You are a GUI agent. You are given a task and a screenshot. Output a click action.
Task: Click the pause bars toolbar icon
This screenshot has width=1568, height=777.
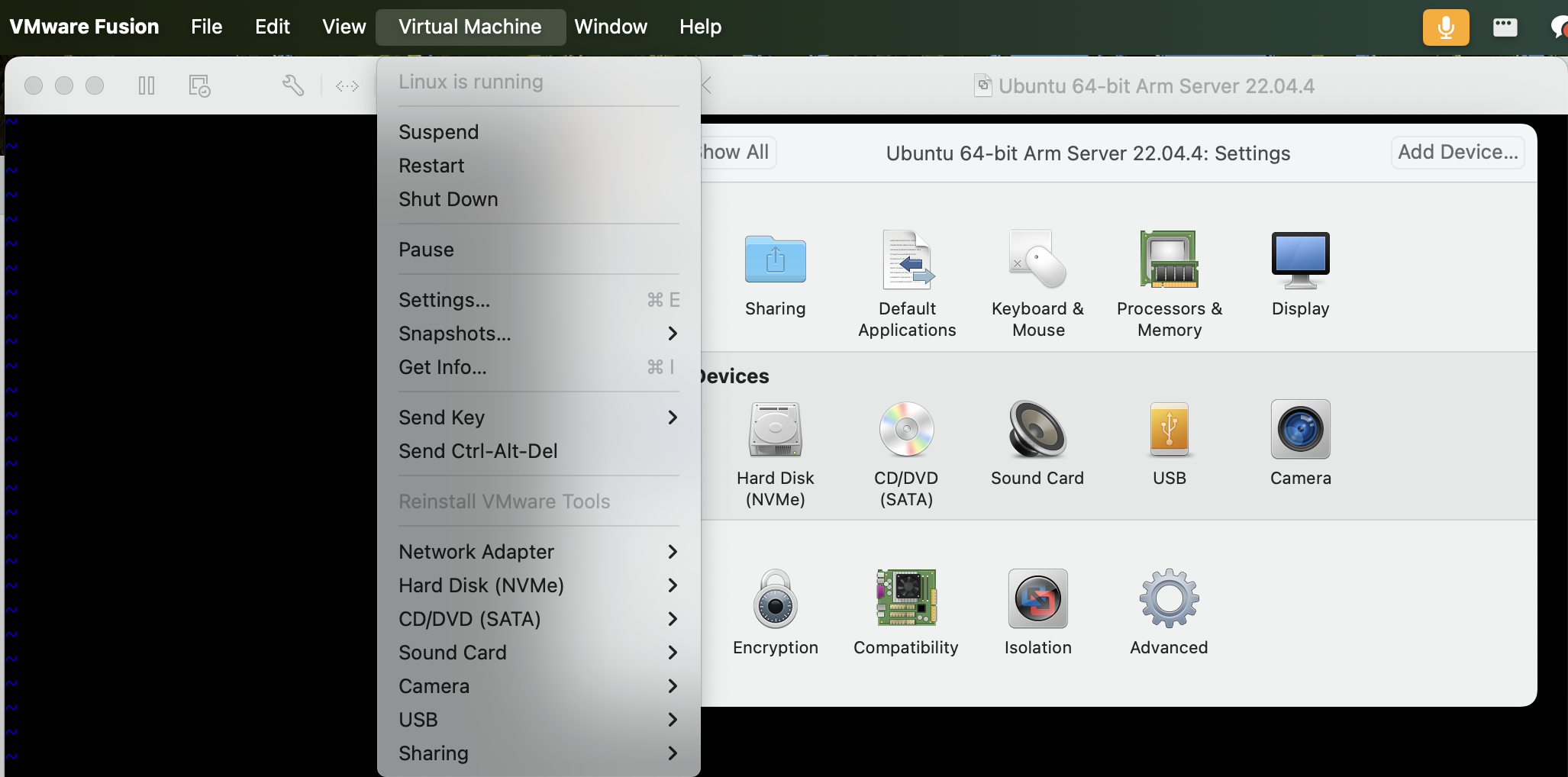147,85
